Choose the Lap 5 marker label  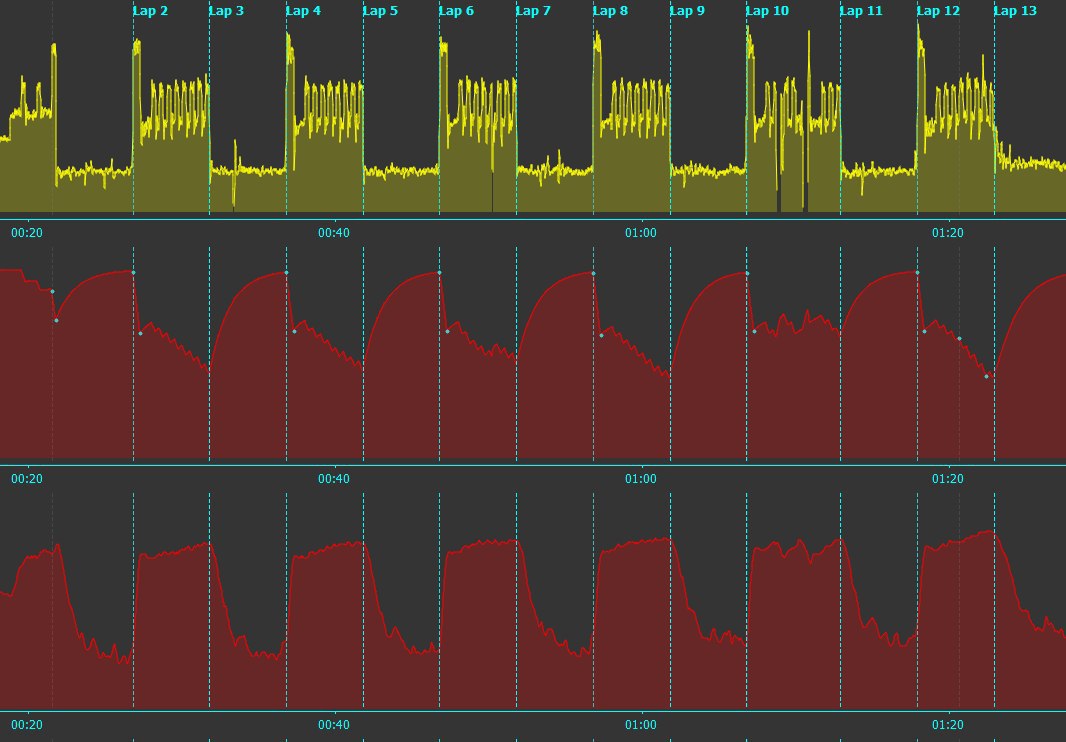pos(380,11)
